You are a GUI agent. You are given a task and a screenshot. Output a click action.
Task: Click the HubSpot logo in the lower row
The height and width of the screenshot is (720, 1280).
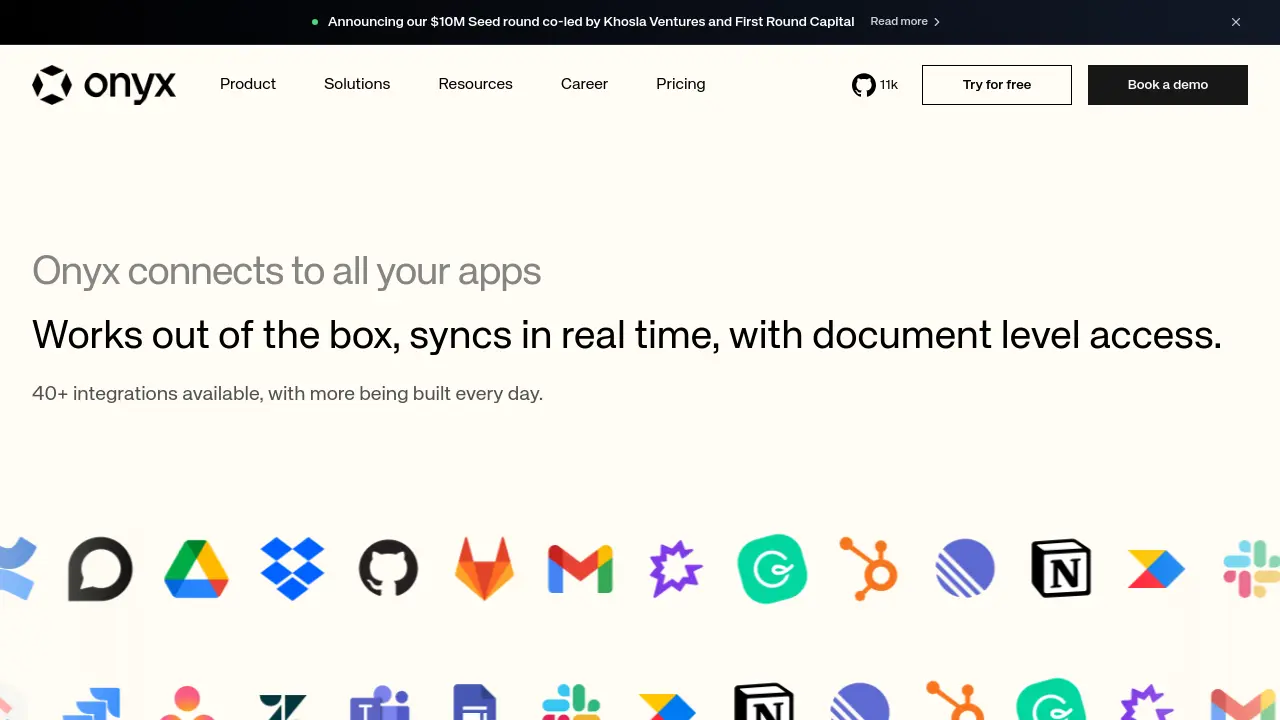click(954, 701)
